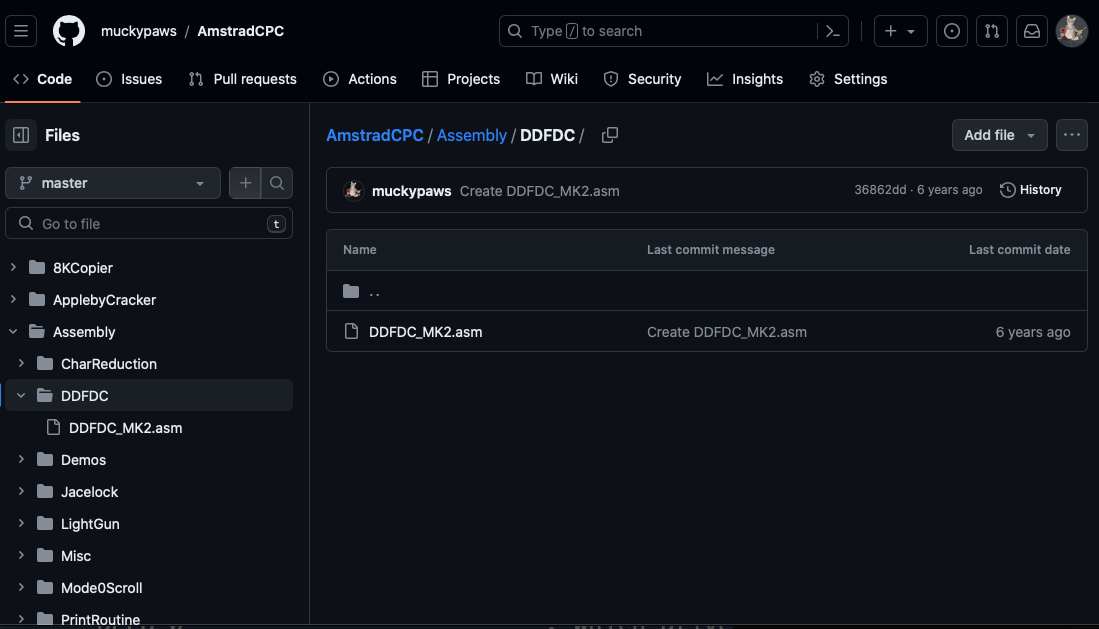Screen dimensions: 1099x629
Task: Go to AmstradCPC root in breadcrumb
Action: (x=375, y=135)
